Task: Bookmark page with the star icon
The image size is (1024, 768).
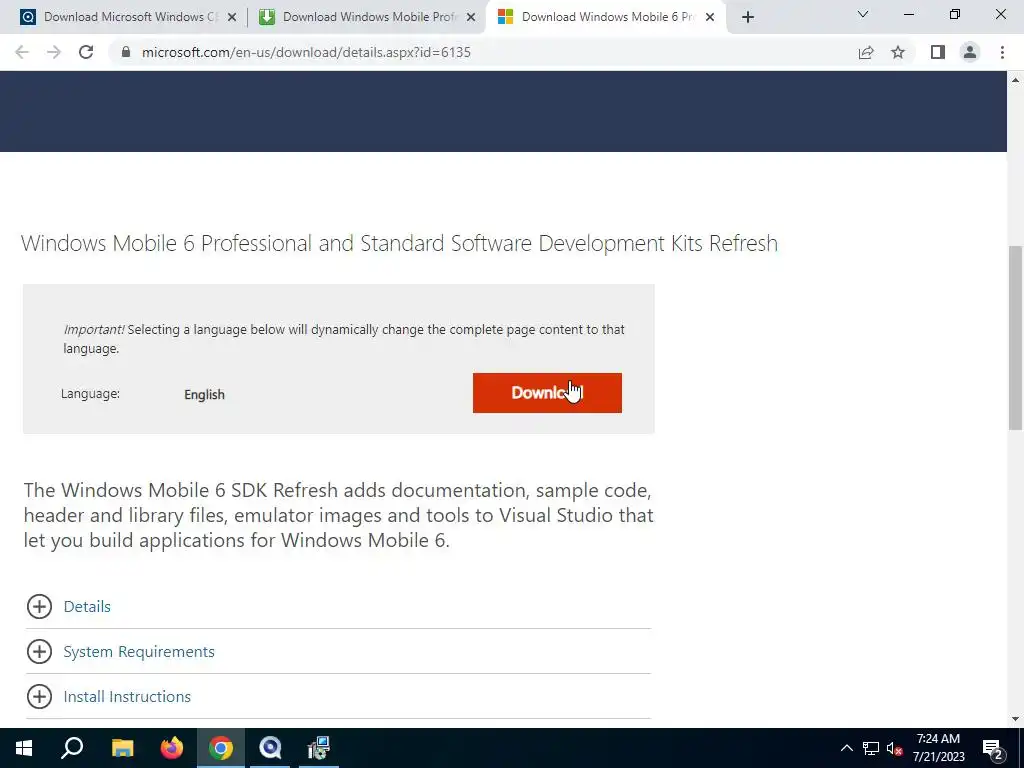Action: [898, 52]
